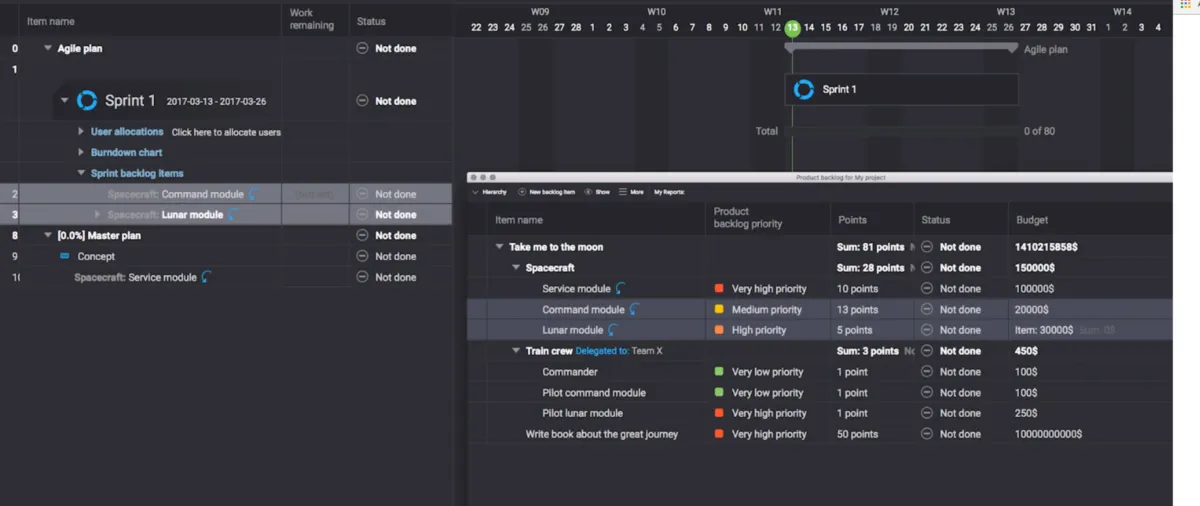Image resolution: width=1200 pixels, height=506 pixels.
Task: Click link arrow next to backlog Service module
Action: click(x=621, y=288)
